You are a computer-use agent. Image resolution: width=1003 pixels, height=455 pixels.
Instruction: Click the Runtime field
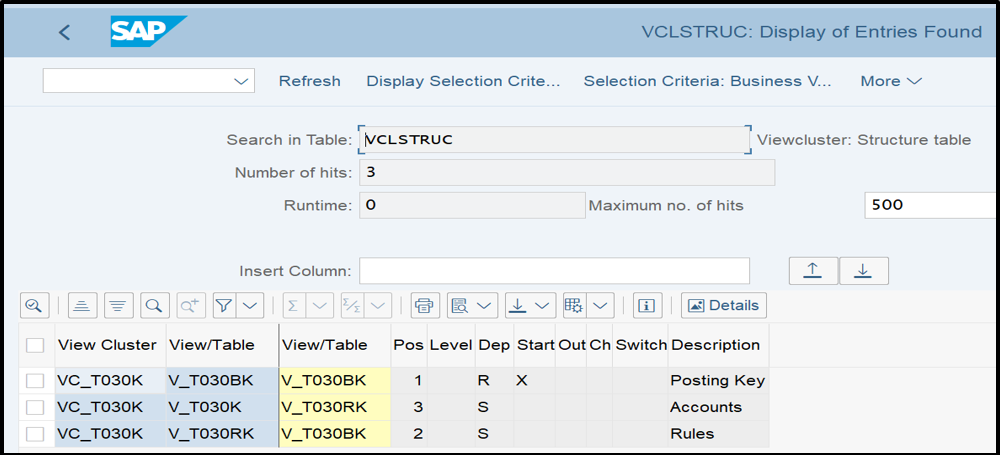472,205
